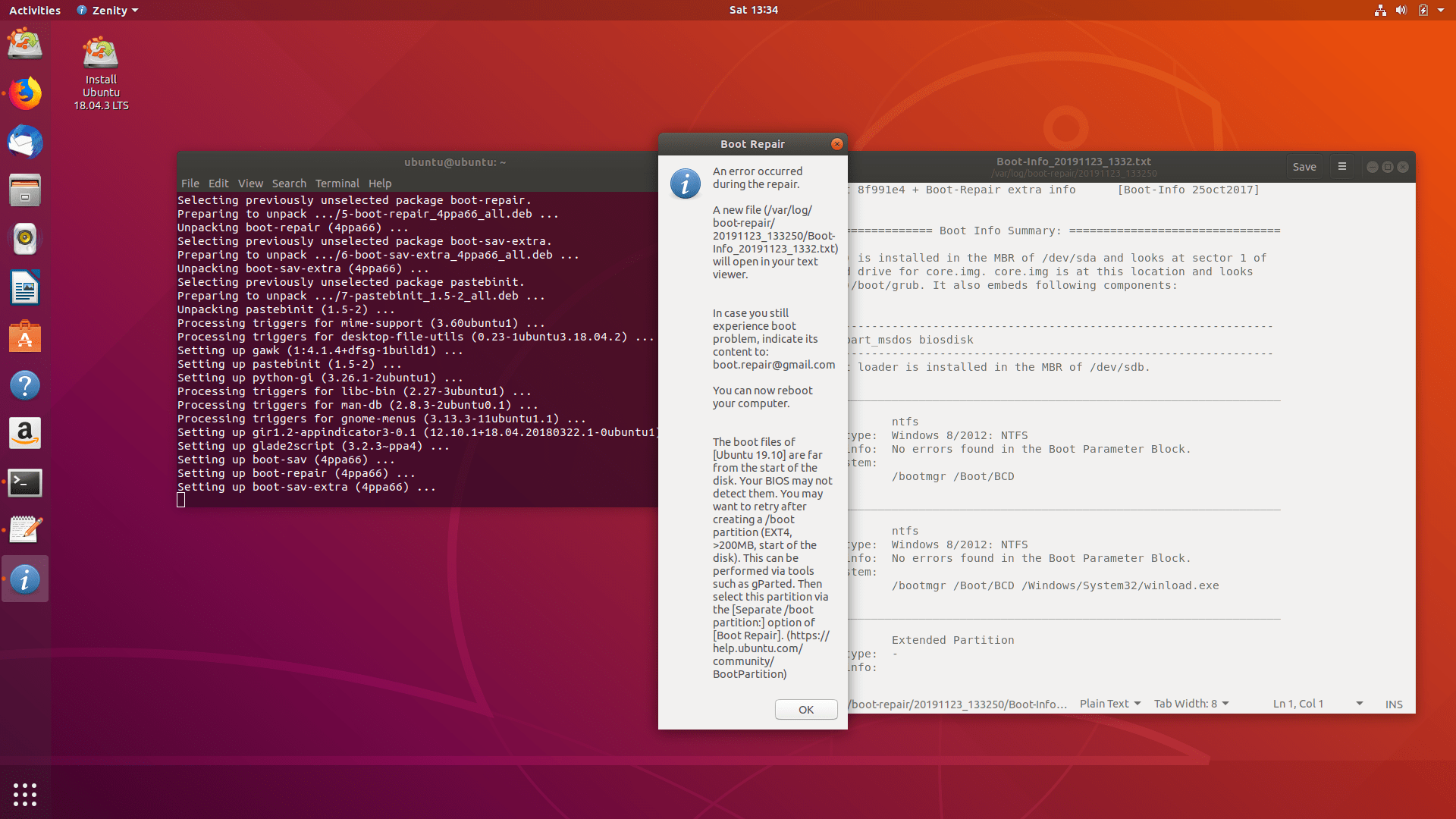The height and width of the screenshot is (819, 1456).
Task: Open the Search menu in the terminal
Action: [289, 183]
